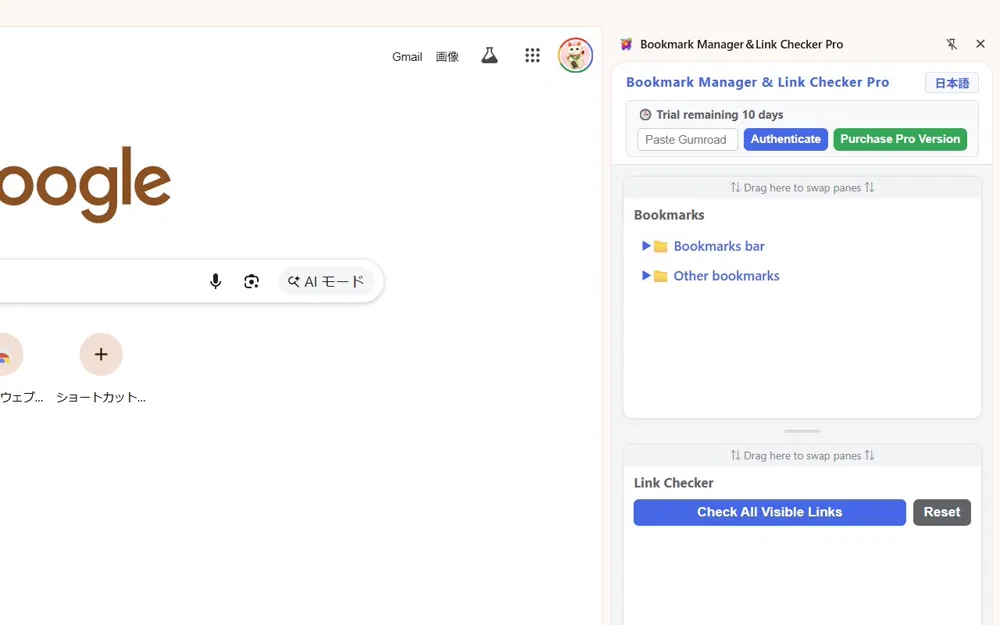Viewport: 1000px width, 625px height.
Task: Open your Google account profile avatar
Action: (x=576, y=55)
